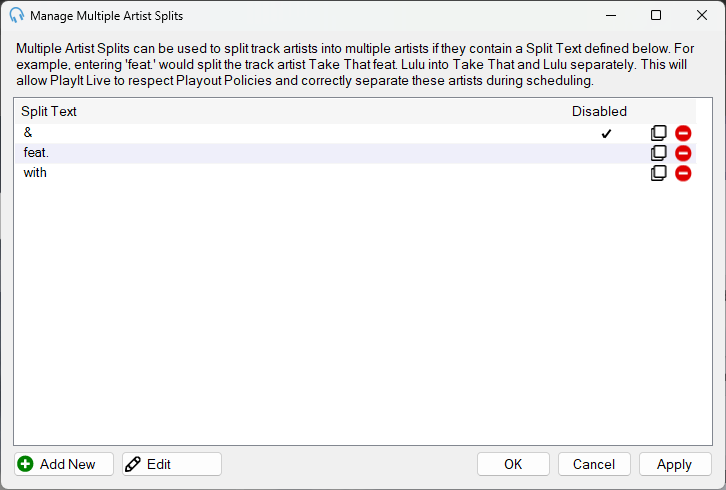Apply the artist split changes
This screenshot has height=490, width=726.
click(x=675, y=464)
